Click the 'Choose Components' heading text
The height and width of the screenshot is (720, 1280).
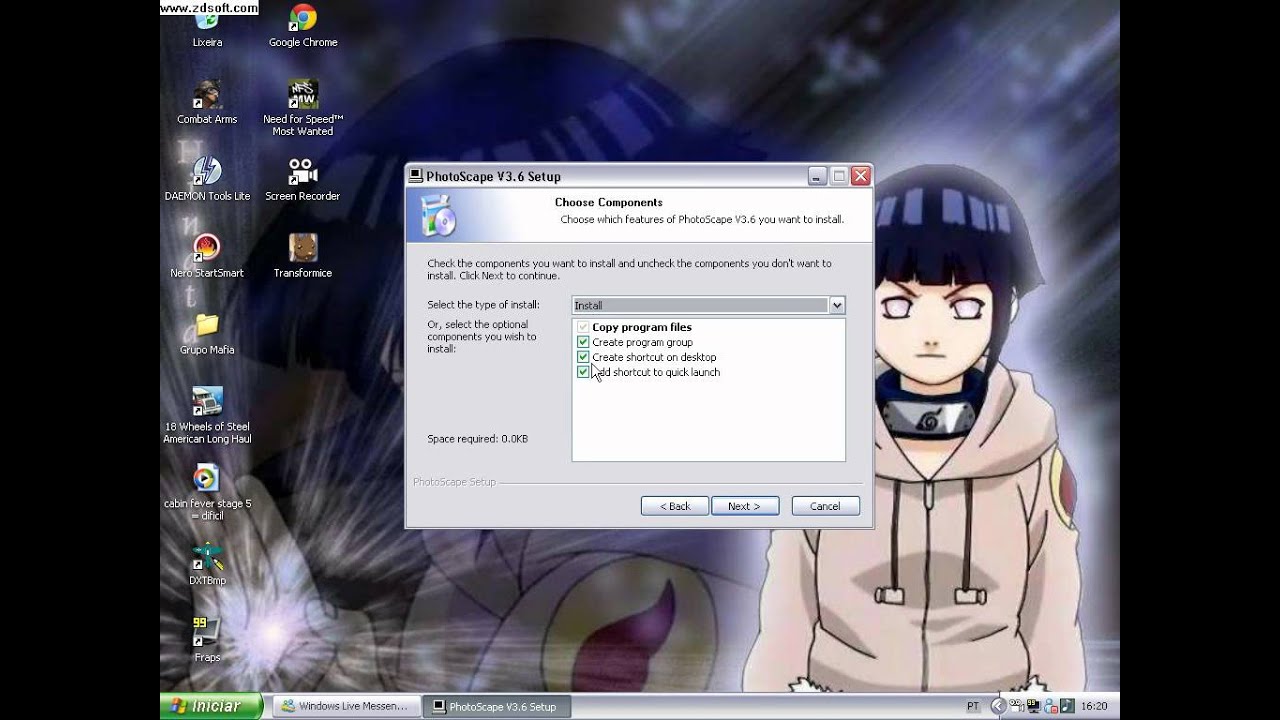[x=609, y=202]
